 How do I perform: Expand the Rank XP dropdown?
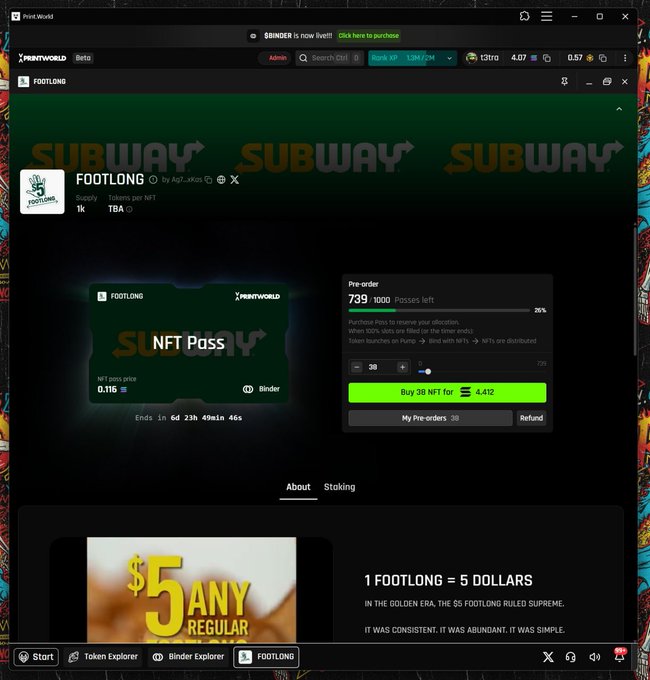[449, 58]
